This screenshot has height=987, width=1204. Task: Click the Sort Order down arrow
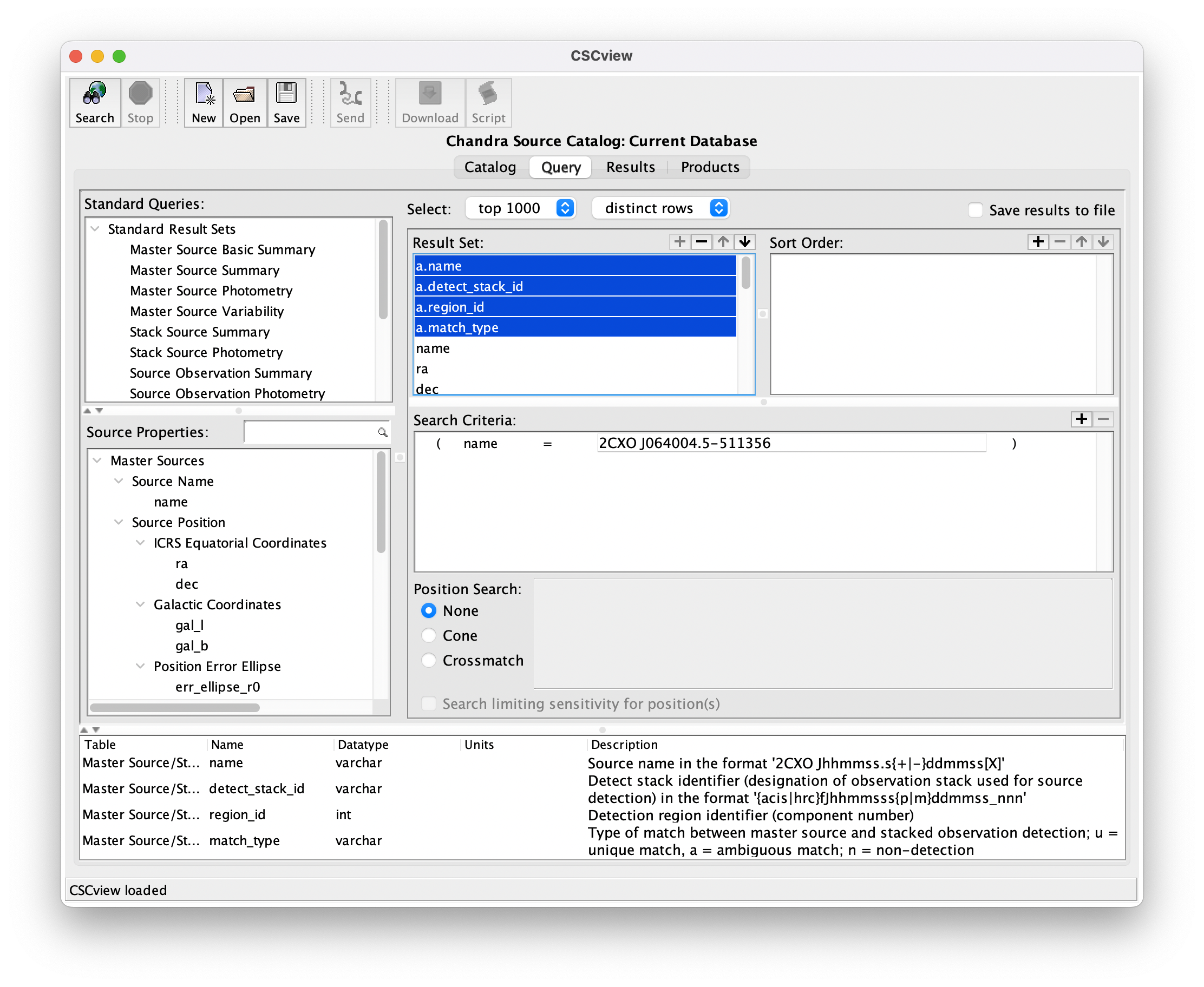[1102, 242]
